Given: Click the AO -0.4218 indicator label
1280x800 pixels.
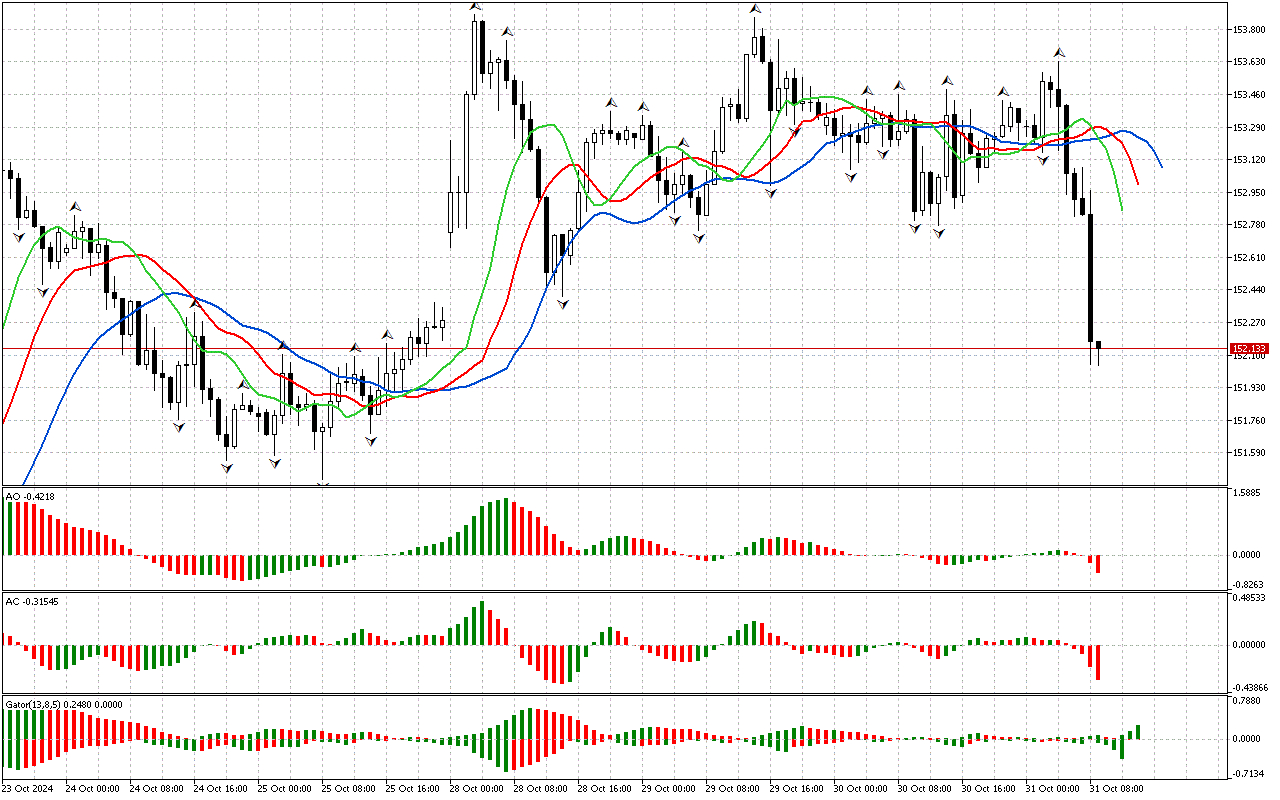Looking at the screenshot, I should coord(30,495).
